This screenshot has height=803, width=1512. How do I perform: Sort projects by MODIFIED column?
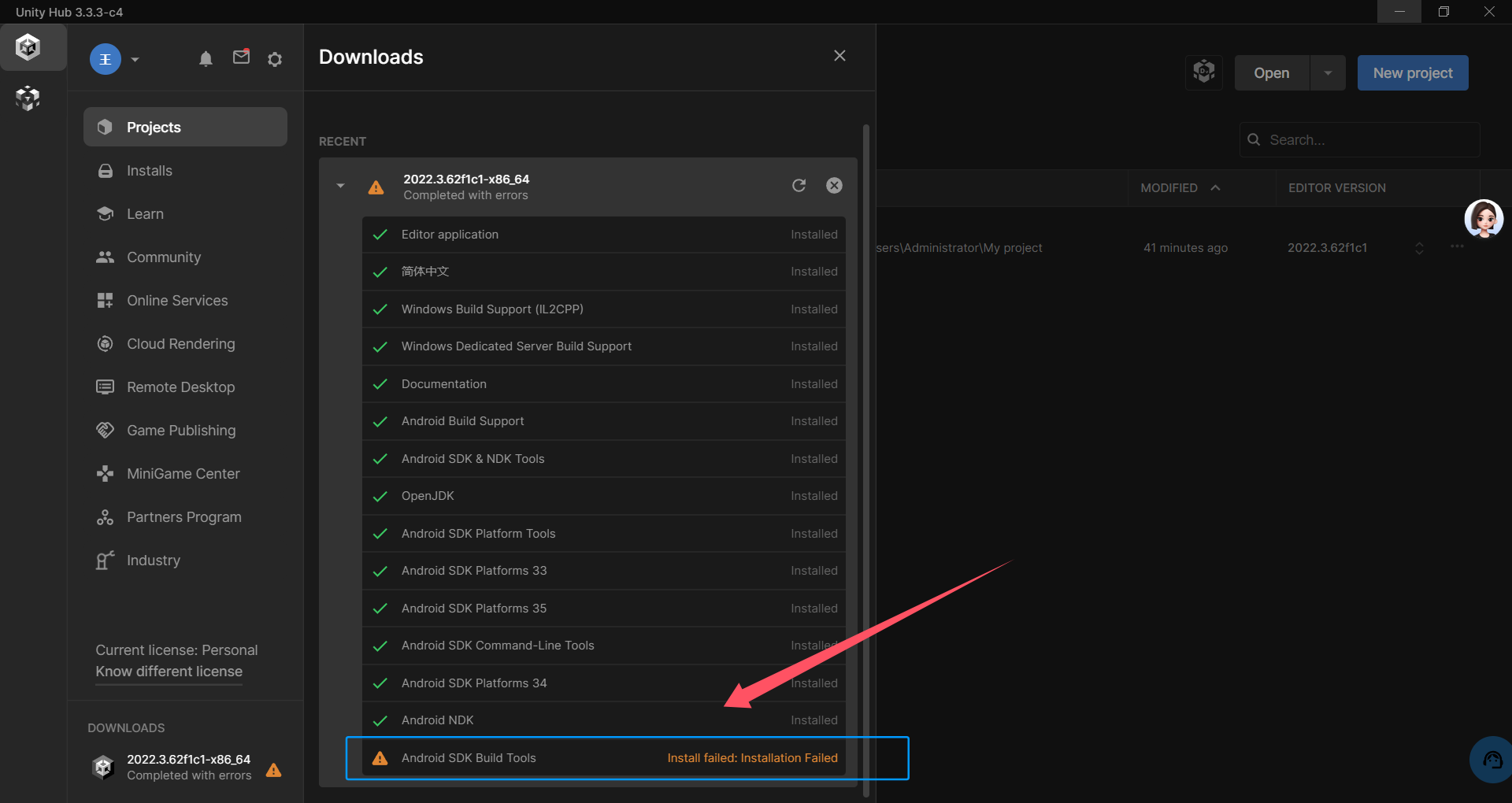point(1180,188)
